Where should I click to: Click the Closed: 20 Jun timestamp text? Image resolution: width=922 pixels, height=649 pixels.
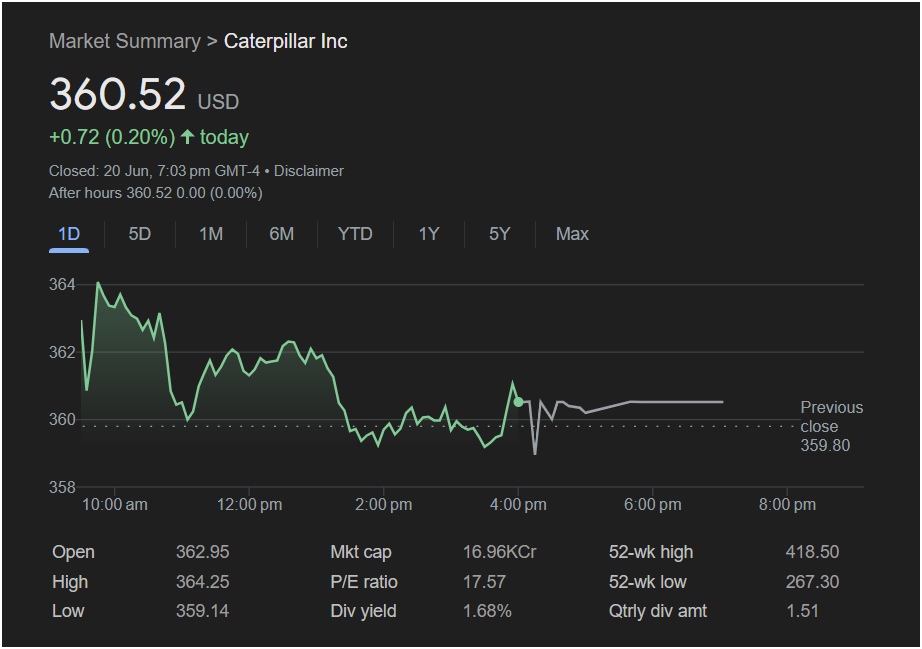click(154, 171)
